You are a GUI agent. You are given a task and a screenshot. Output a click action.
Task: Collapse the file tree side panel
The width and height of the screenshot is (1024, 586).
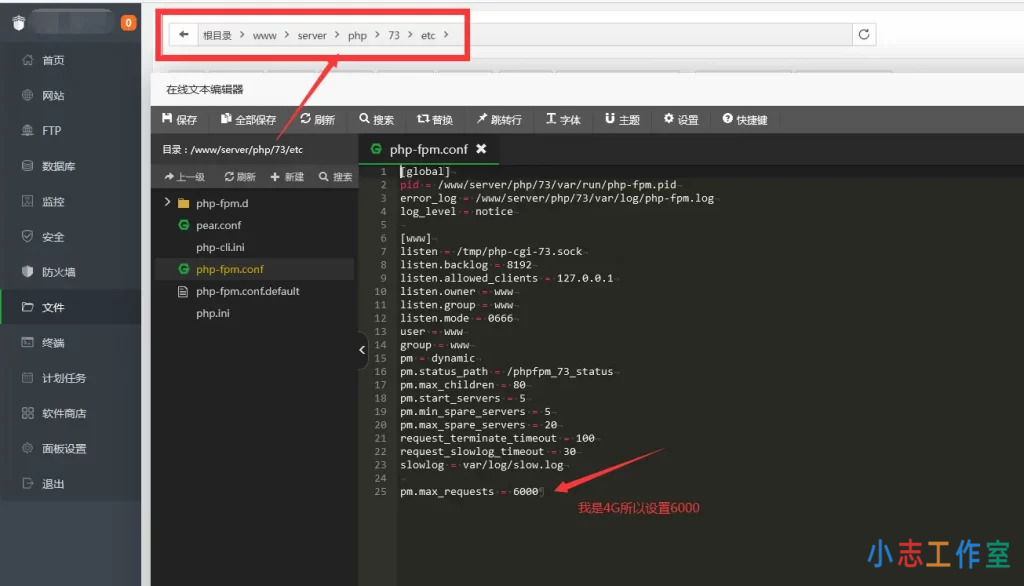coord(362,350)
